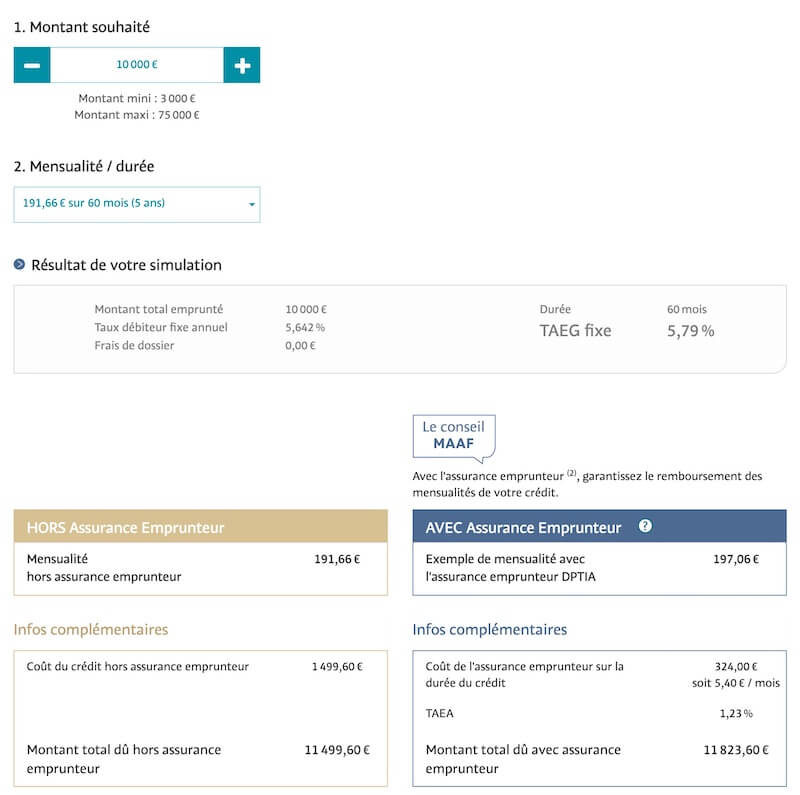The height and width of the screenshot is (795, 800).
Task: Select the HORS Assurance Emprunteur header
Action: [200, 527]
